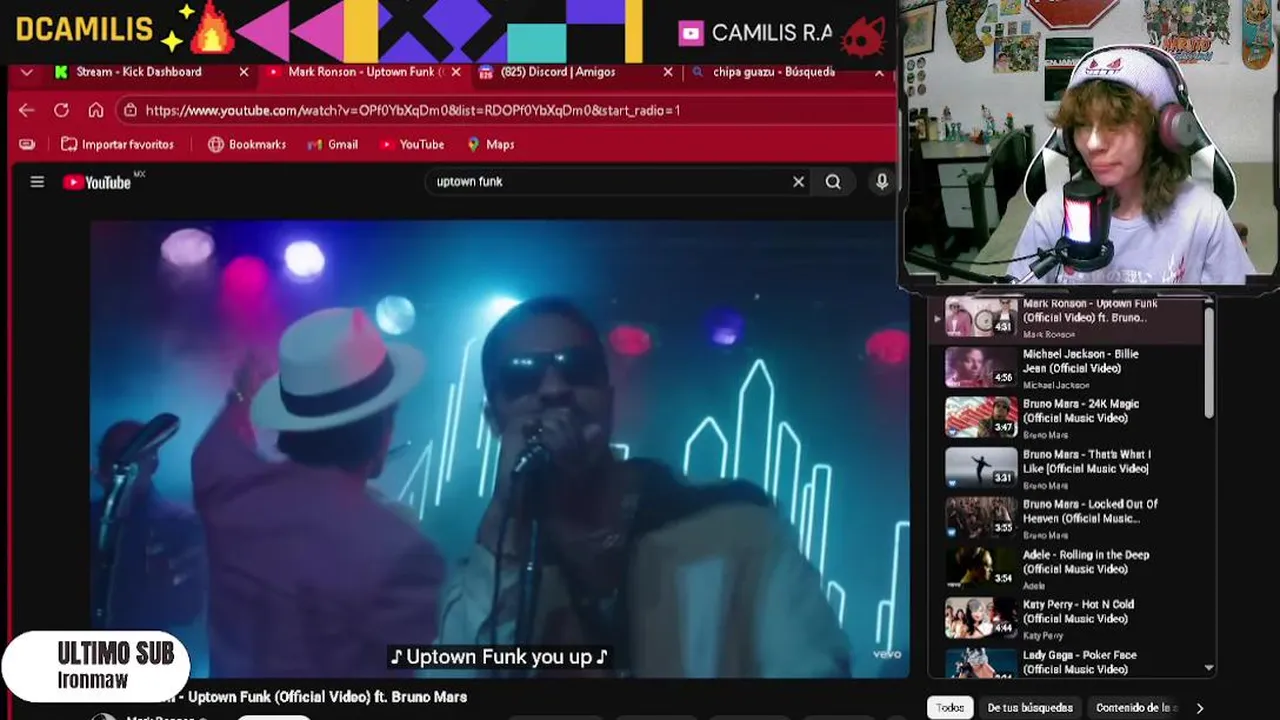This screenshot has height=720, width=1280.
Task: Open the YouTube bookmark in bookmarks bar
Action: pyautogui.click(x=412, y=144)
